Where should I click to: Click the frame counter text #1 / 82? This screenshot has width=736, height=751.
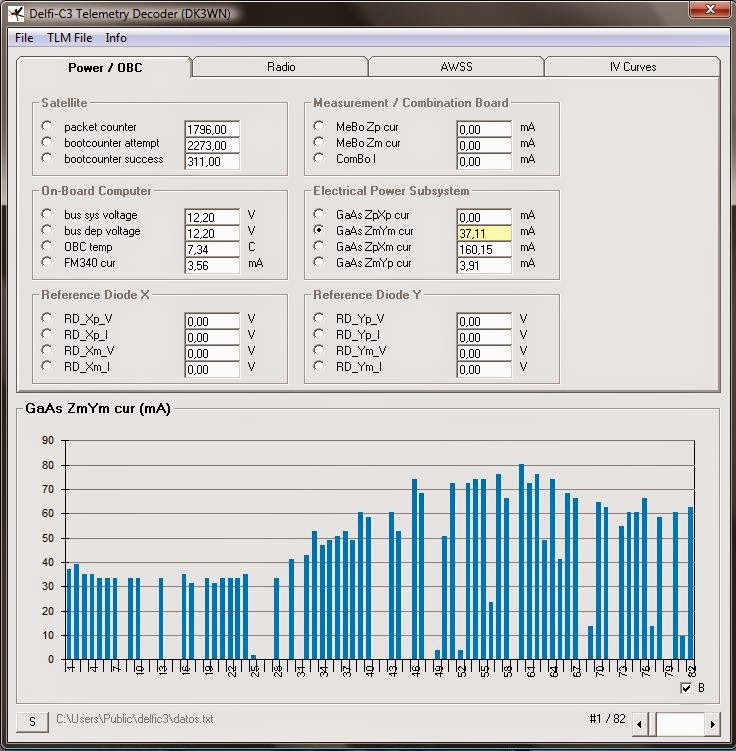pos(607,719)
